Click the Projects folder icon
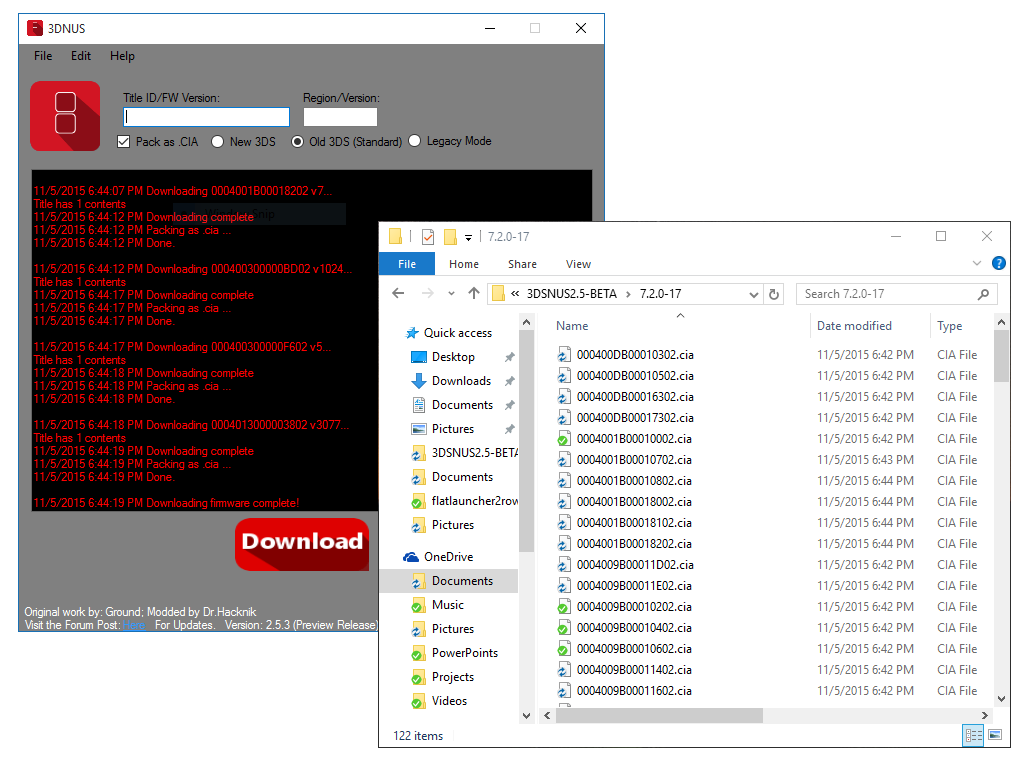The height and width of the screenshot is (768, 1024). (418, 677)
